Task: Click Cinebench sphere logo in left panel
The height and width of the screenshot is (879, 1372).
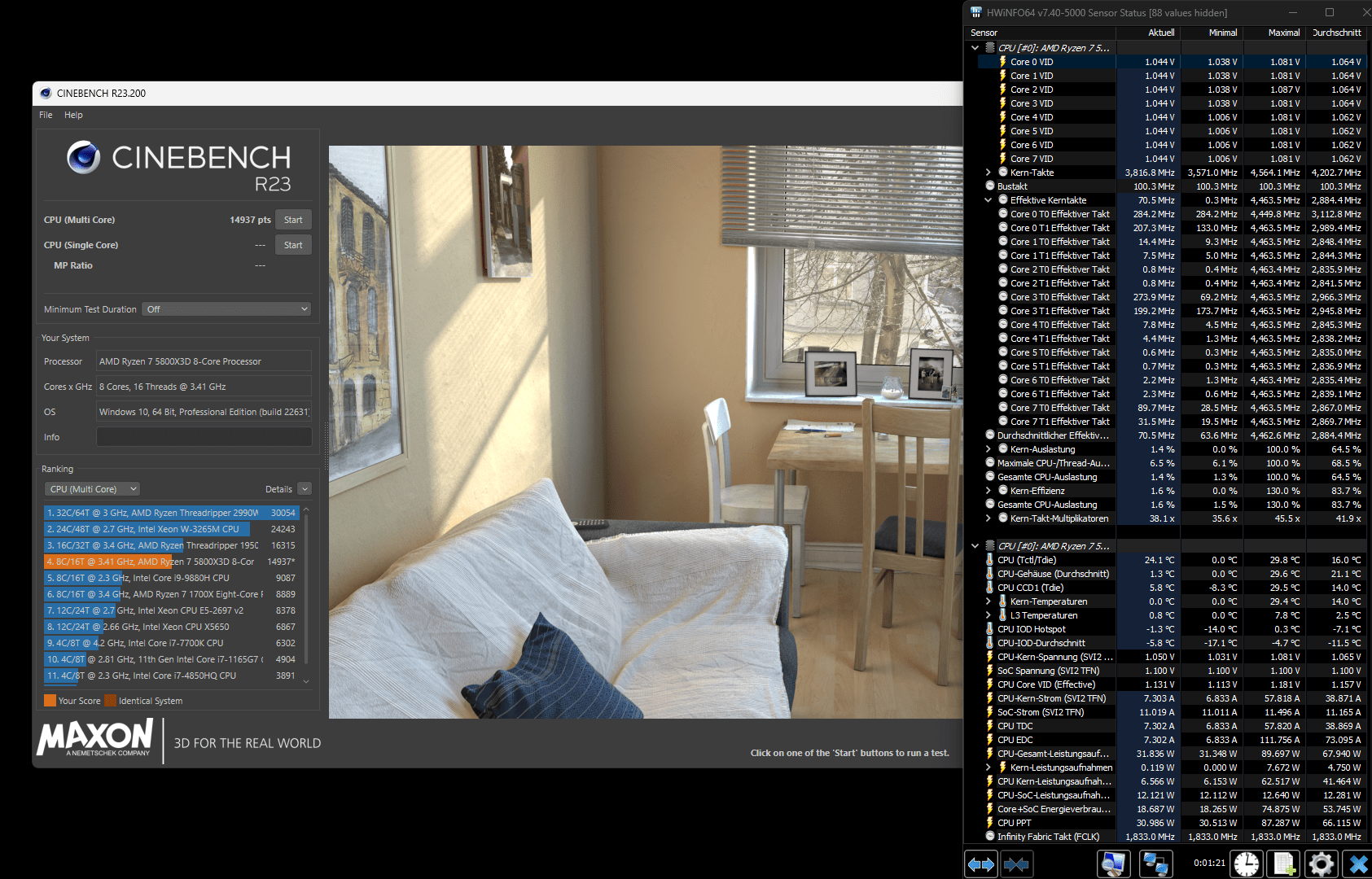Action: pyautogui.click(x=84, y=157)
